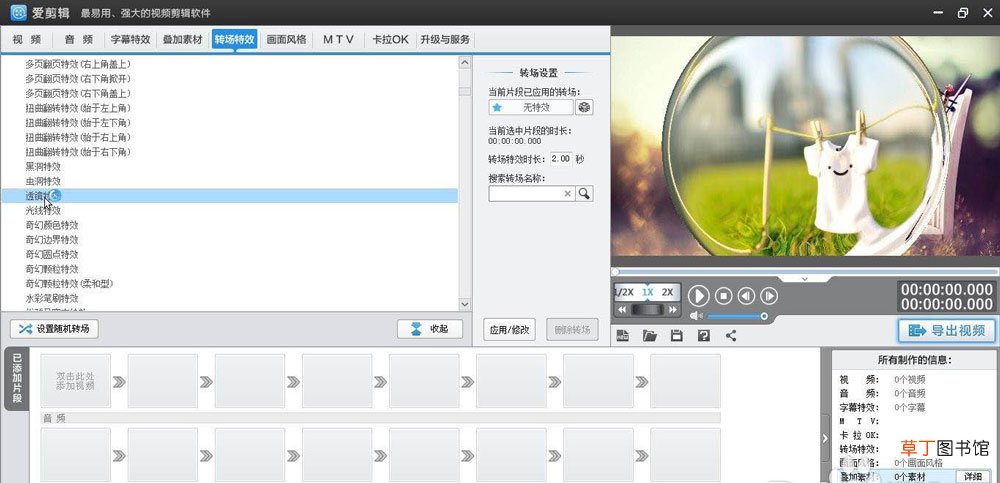This screenshot has width=1000, height=483.
Task: Open the 字幕特效 tab
Action: [130, 39]
